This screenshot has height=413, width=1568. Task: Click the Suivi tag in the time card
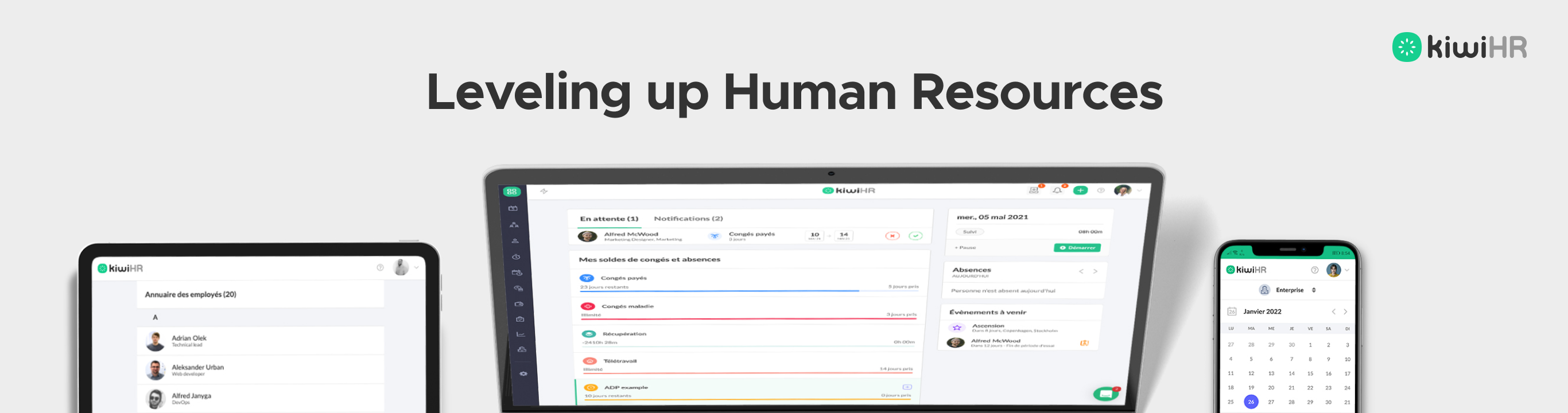tap(969, 232)
